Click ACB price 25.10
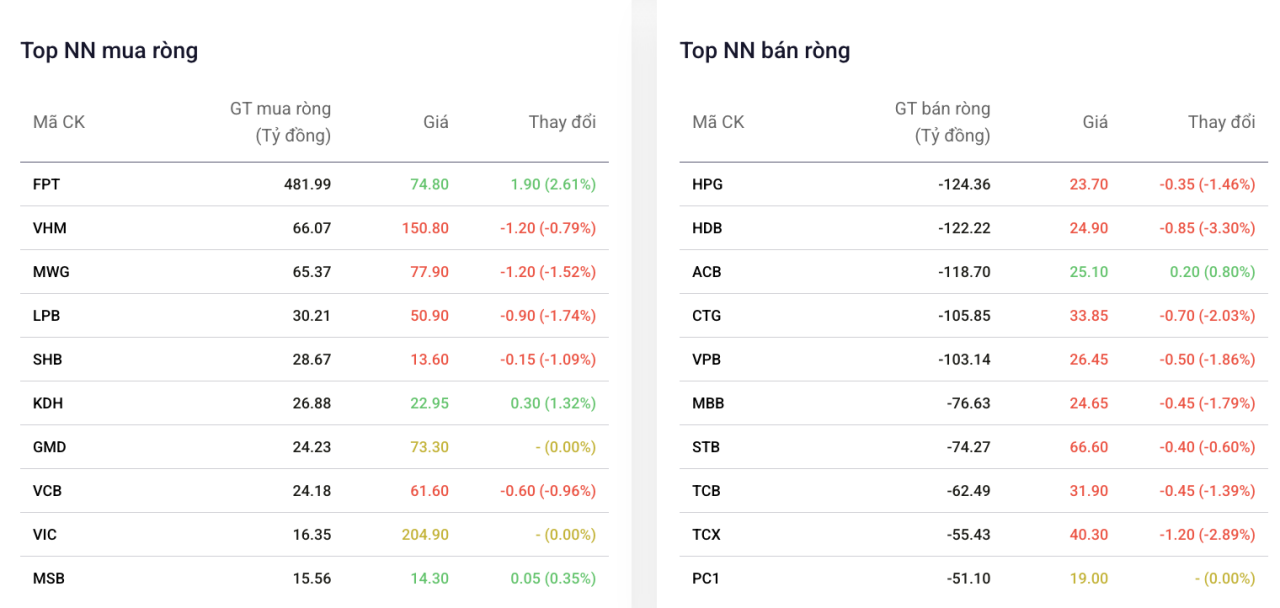The height and width of the screenshot is (608, 1280). click(1089, 272)
